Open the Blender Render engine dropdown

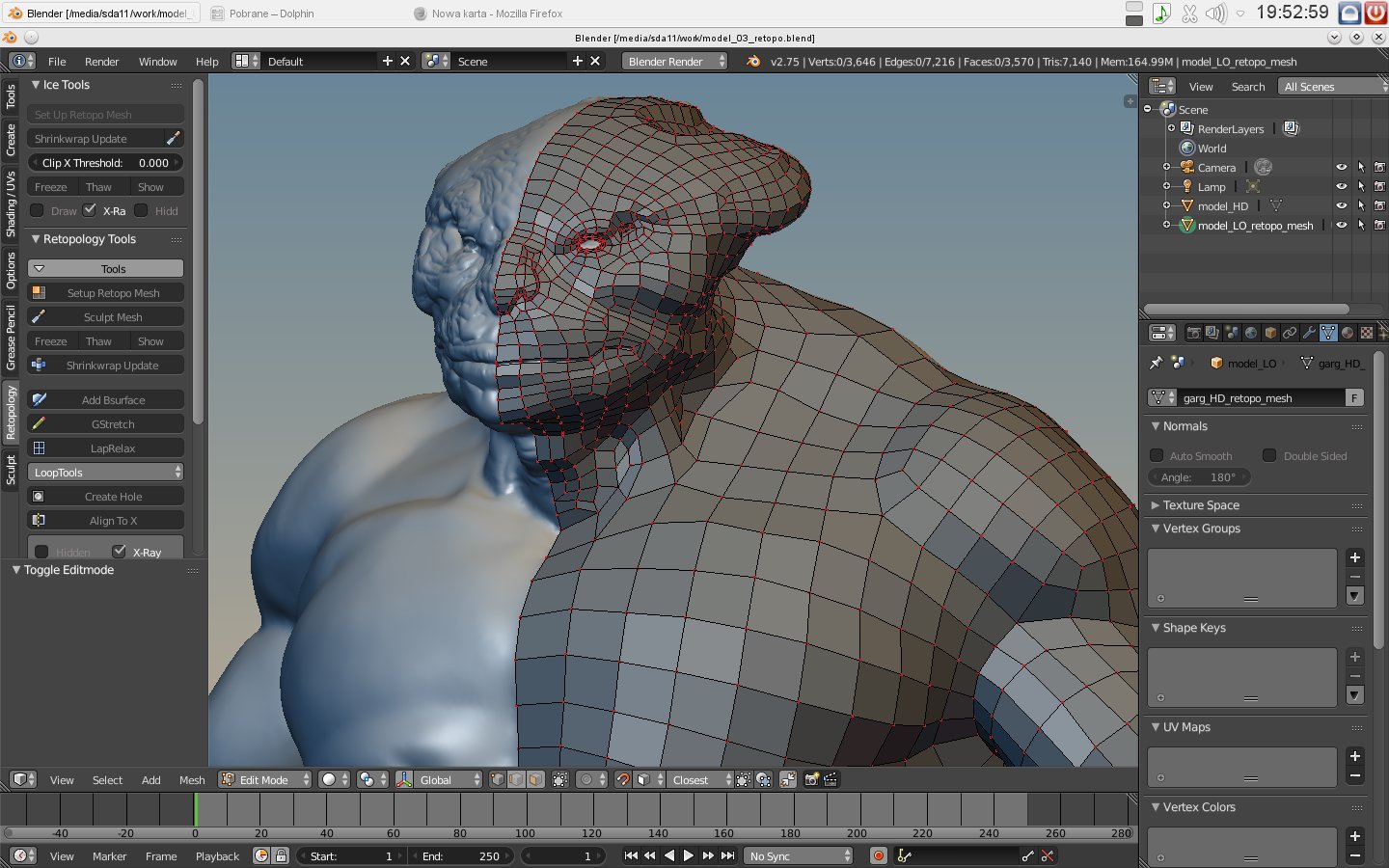pyautogui.click(x=675, y=61)
